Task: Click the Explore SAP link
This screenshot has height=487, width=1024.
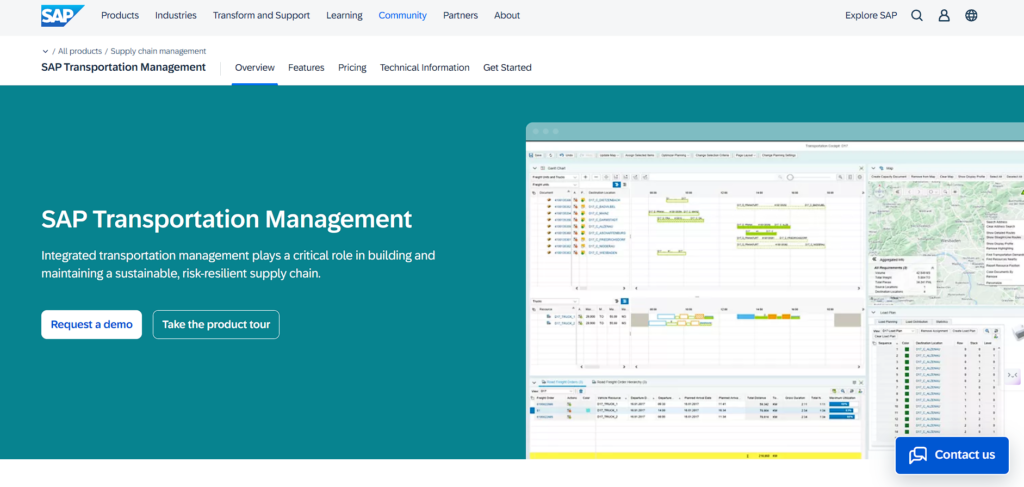Action: point(871,16)
